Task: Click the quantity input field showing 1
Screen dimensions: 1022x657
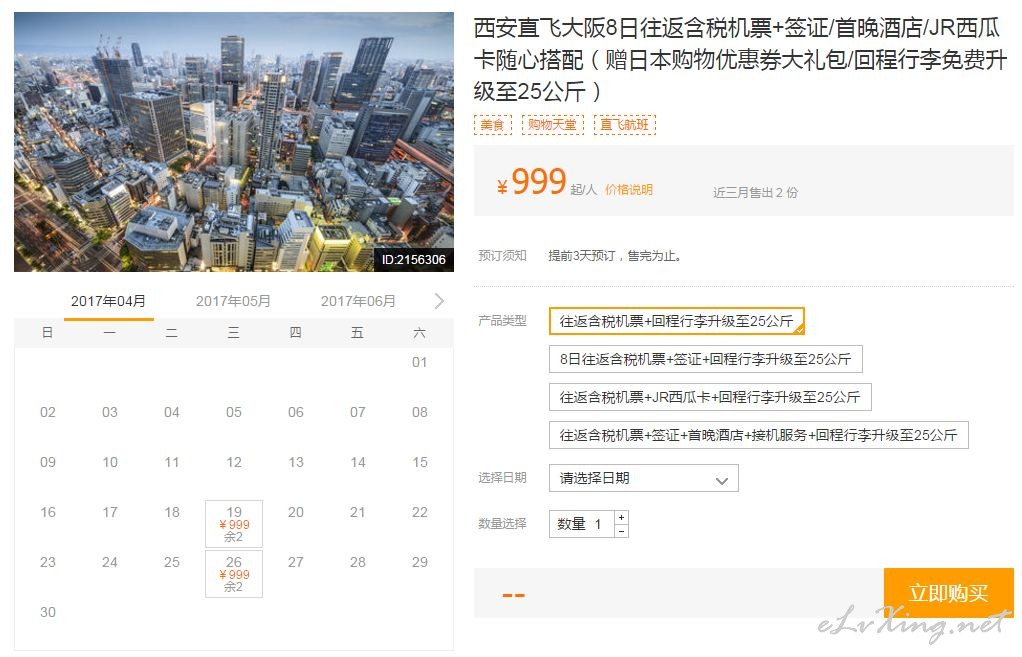Action: pos(582,524)
